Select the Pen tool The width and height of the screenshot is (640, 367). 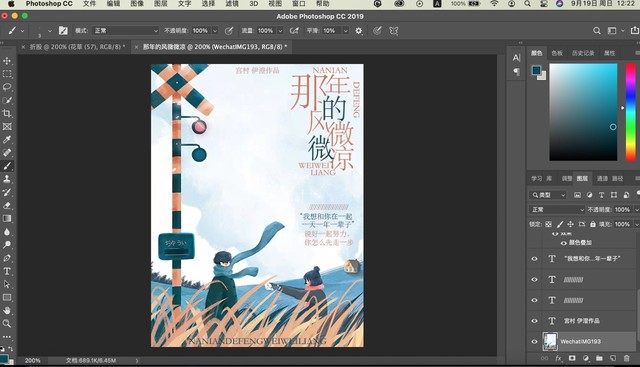click(x=7, y=258)
